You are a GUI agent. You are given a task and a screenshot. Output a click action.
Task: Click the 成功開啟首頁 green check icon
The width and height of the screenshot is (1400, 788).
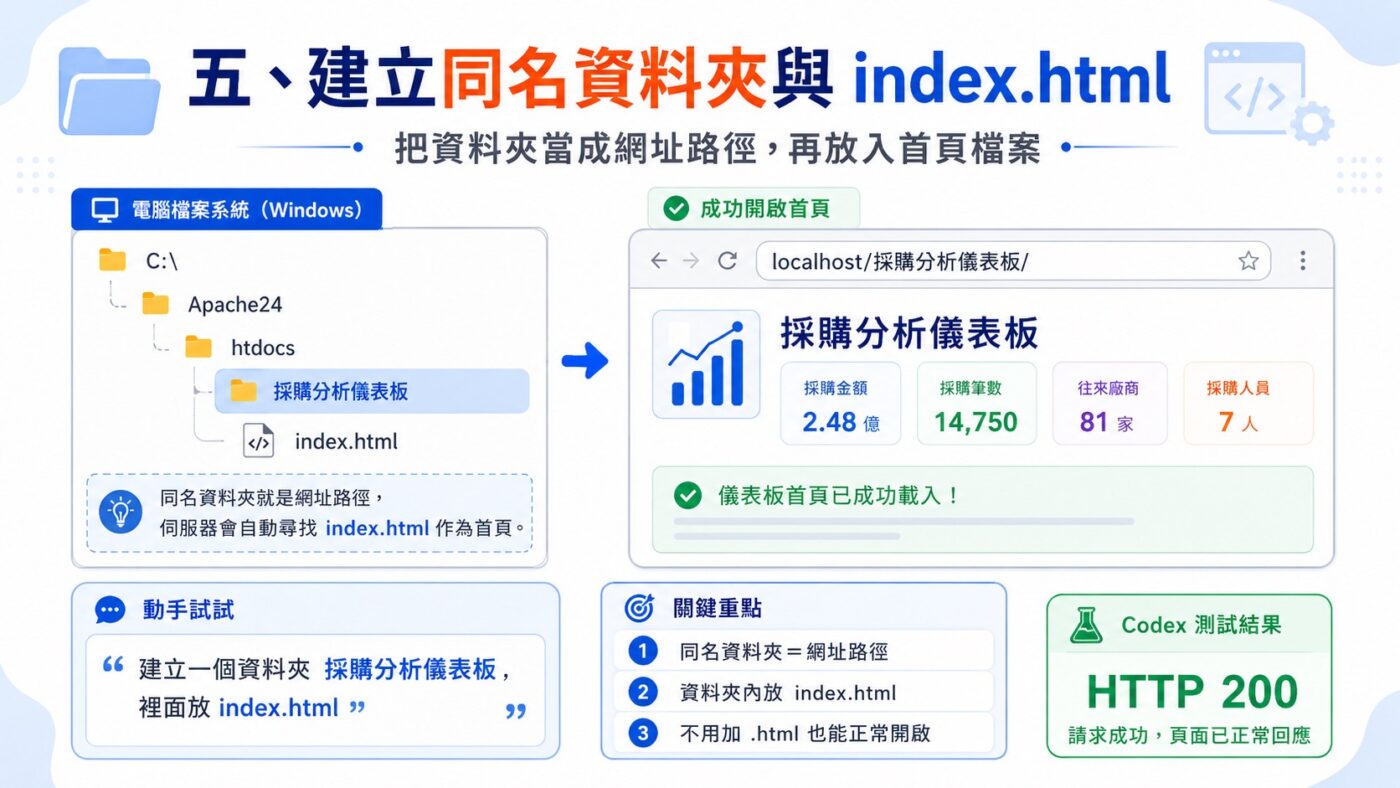676,209
